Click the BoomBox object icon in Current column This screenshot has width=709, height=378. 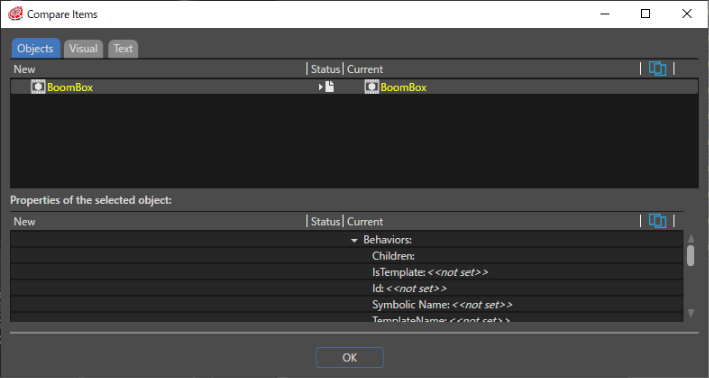click(x=372, y=87)
